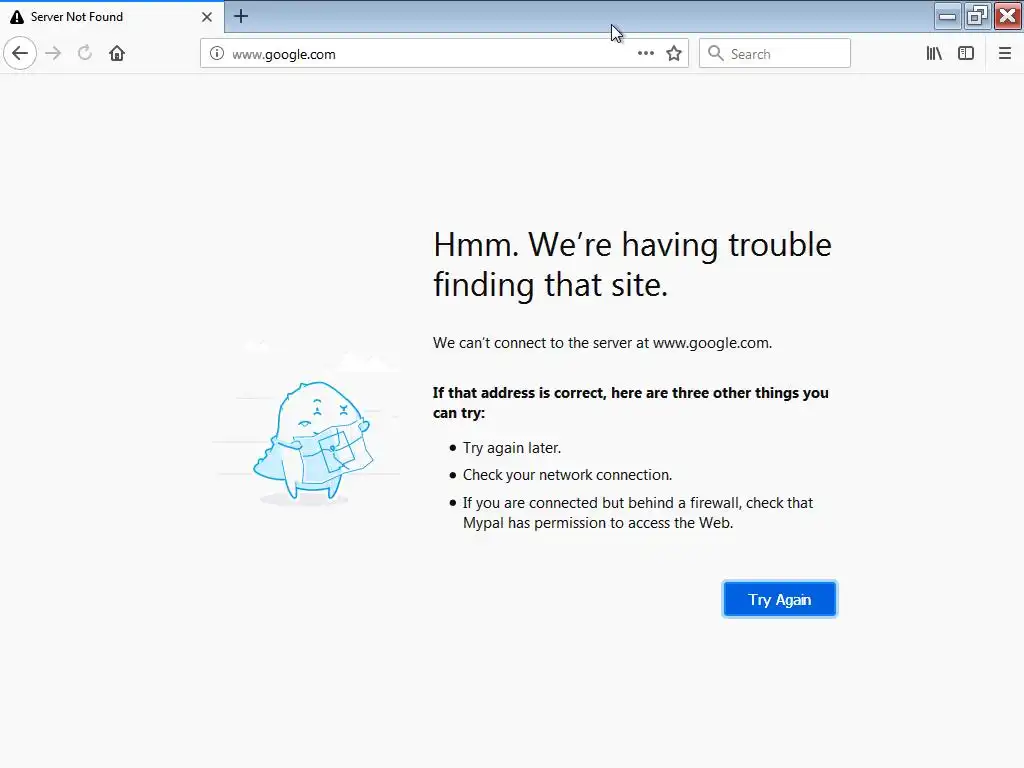Minimize the browser window
The width and height of the screenshot is (1024, 768).
coord(947,16)
